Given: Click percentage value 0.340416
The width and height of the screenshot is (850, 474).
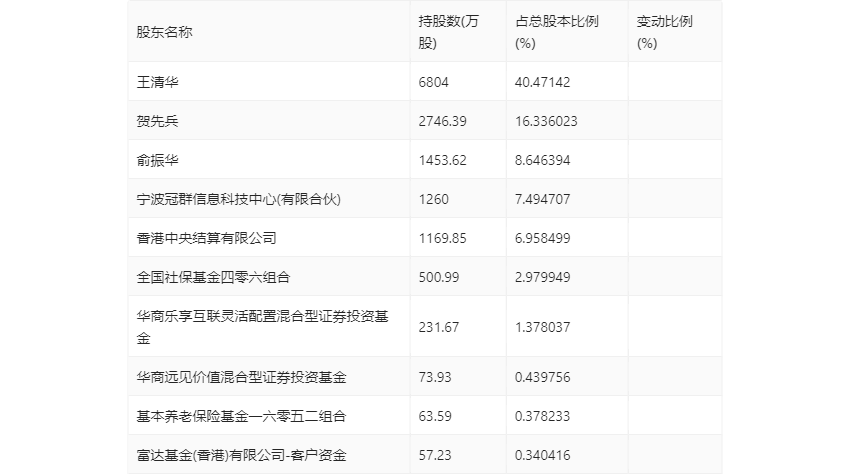Looking at the screenshot, I should pos(543,455).
